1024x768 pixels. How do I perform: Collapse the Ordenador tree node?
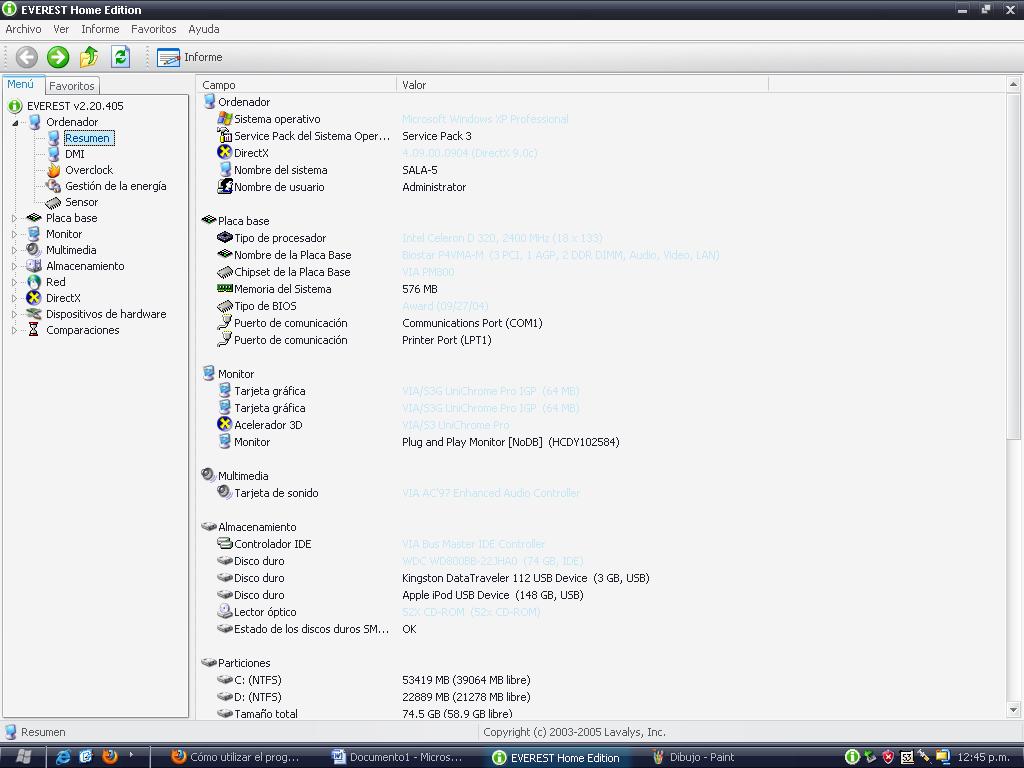click(x=15, y=122)
